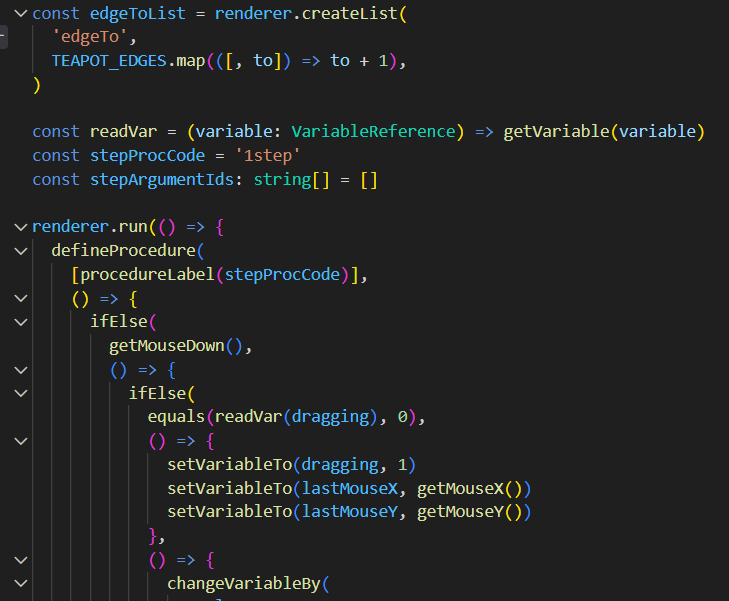Click setVariableTo(dragging, 1) line
The image size is (729, 601).
click(x=292, y=465)
